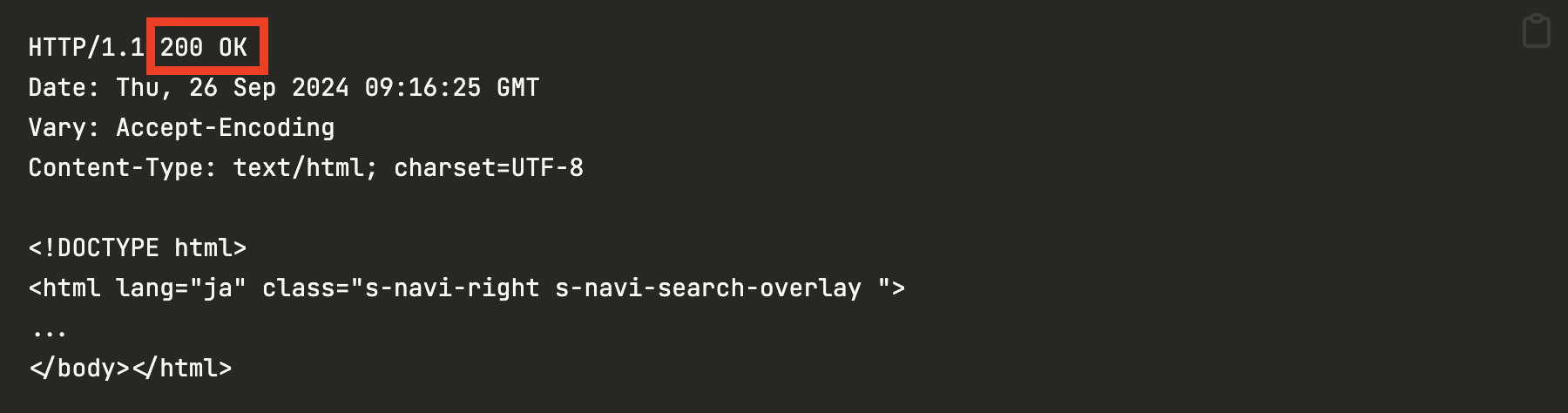
Task: Click the closing html tag
Action: coord(182,368)
